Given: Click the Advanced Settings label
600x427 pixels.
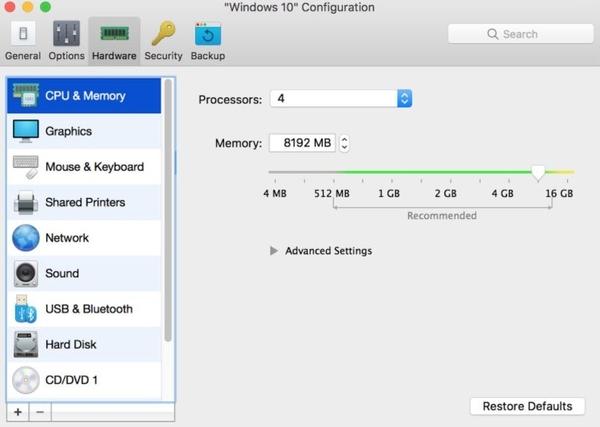Looking at the screenshot, I should (329, 251).
